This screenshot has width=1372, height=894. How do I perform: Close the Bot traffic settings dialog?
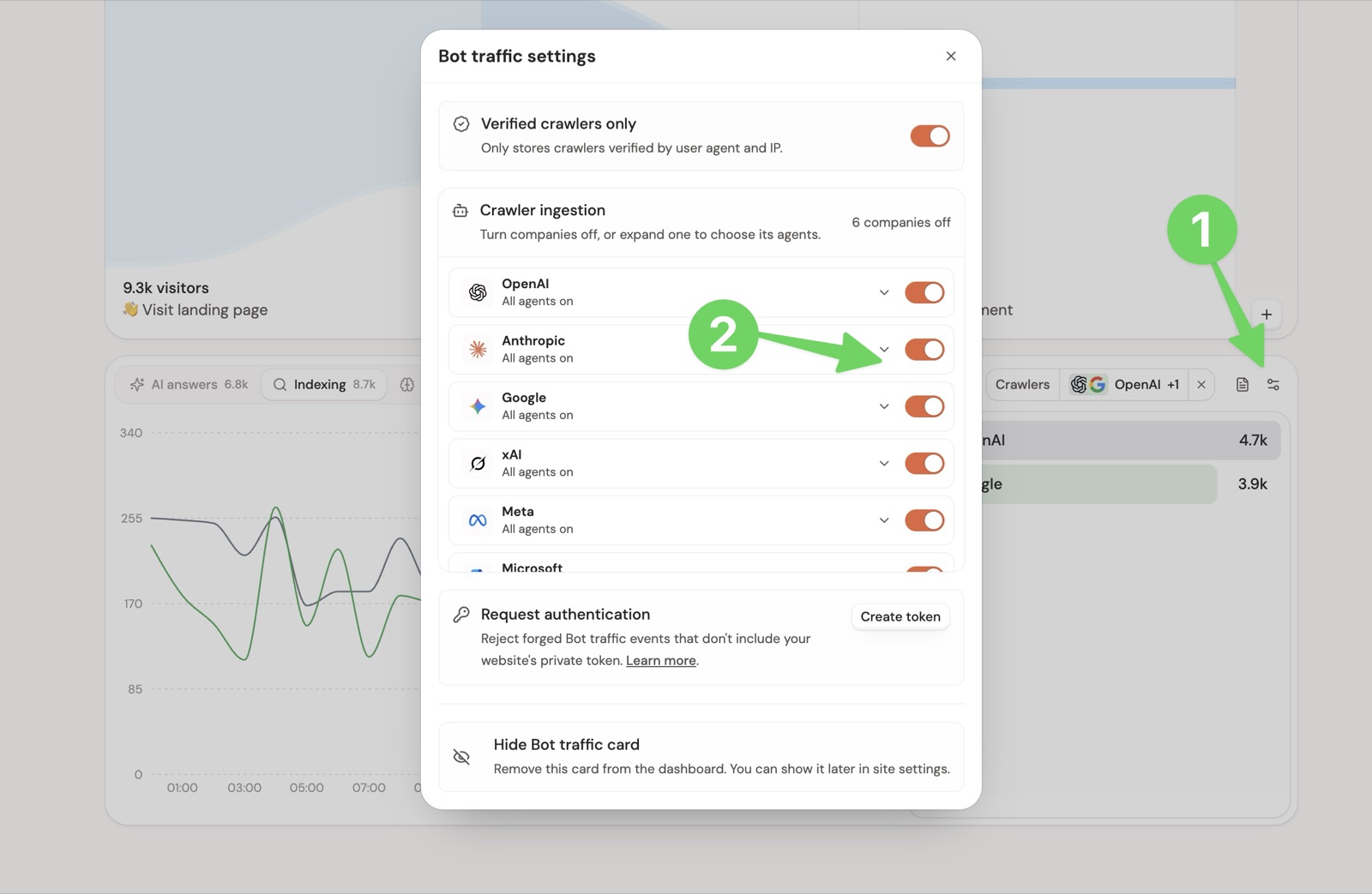pos(950,56)
